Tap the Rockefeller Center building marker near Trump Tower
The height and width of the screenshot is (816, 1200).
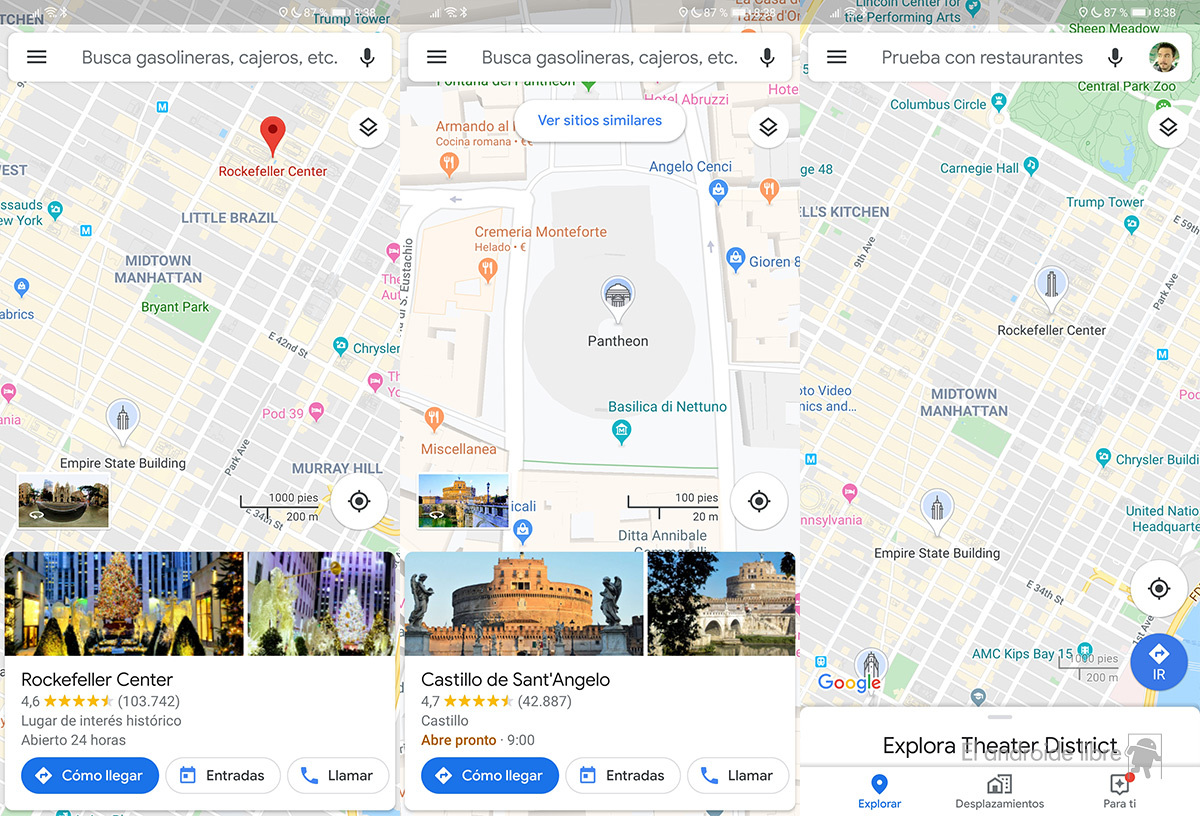(1051, 291)
